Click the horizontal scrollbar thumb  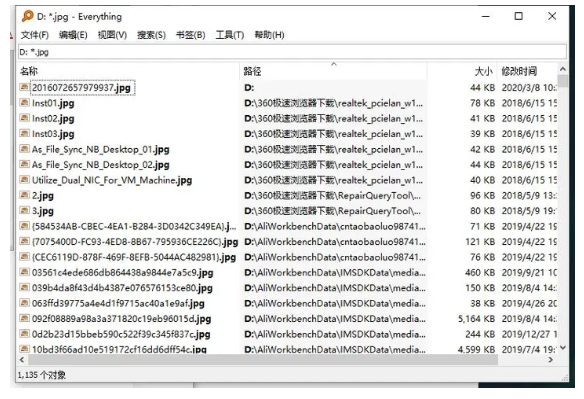point(263,360)
